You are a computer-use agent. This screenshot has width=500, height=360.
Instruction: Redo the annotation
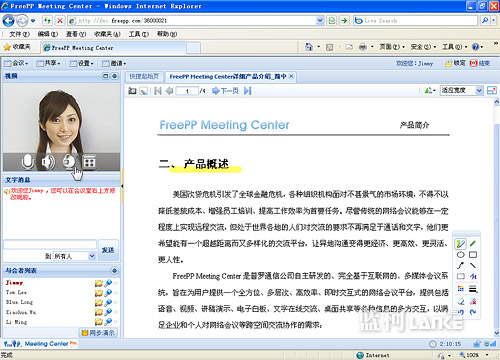473,312
